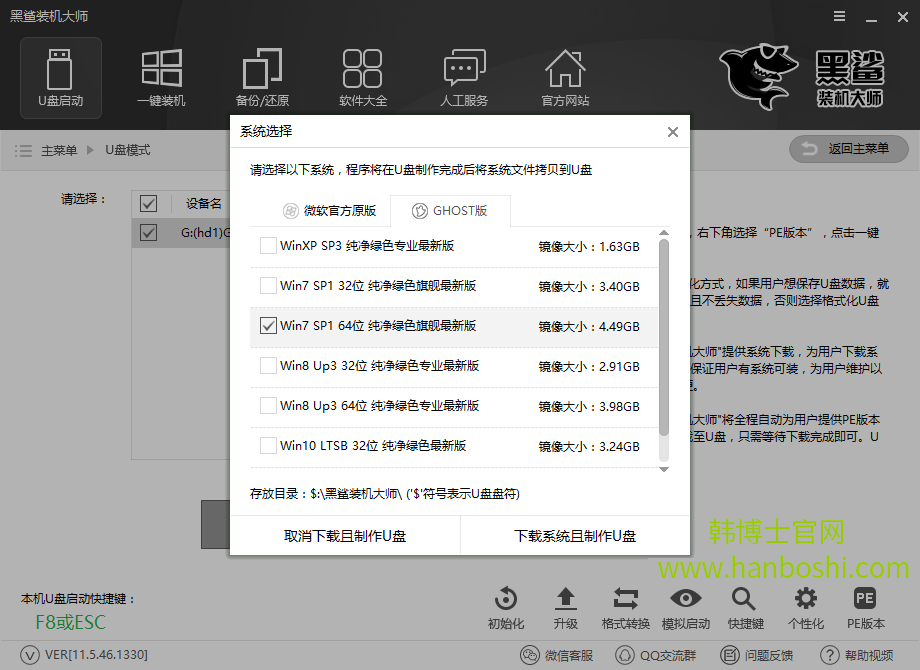Uncheck the Win7 SP1 64位 system
Image resolution: width=920 pixels, height=670 pixels.
[268, 325]
